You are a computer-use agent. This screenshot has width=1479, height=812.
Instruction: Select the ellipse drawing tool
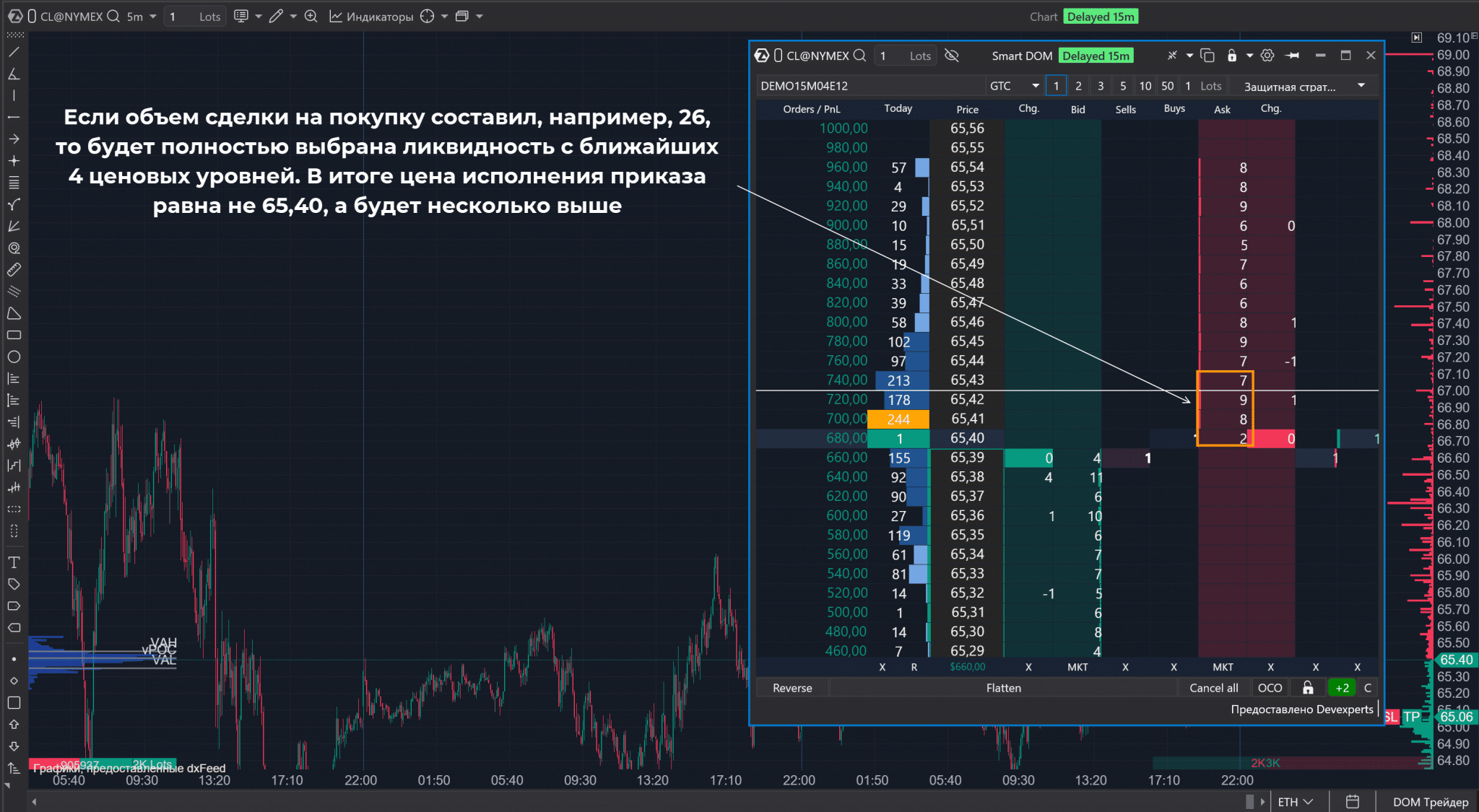pyautogui.click(x=14, y=357)
